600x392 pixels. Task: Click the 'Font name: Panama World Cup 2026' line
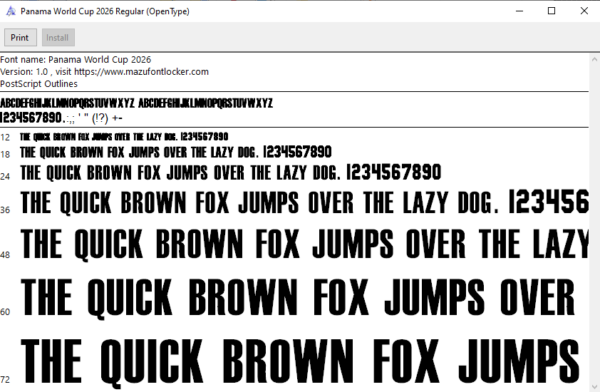(x=76, y=60)
